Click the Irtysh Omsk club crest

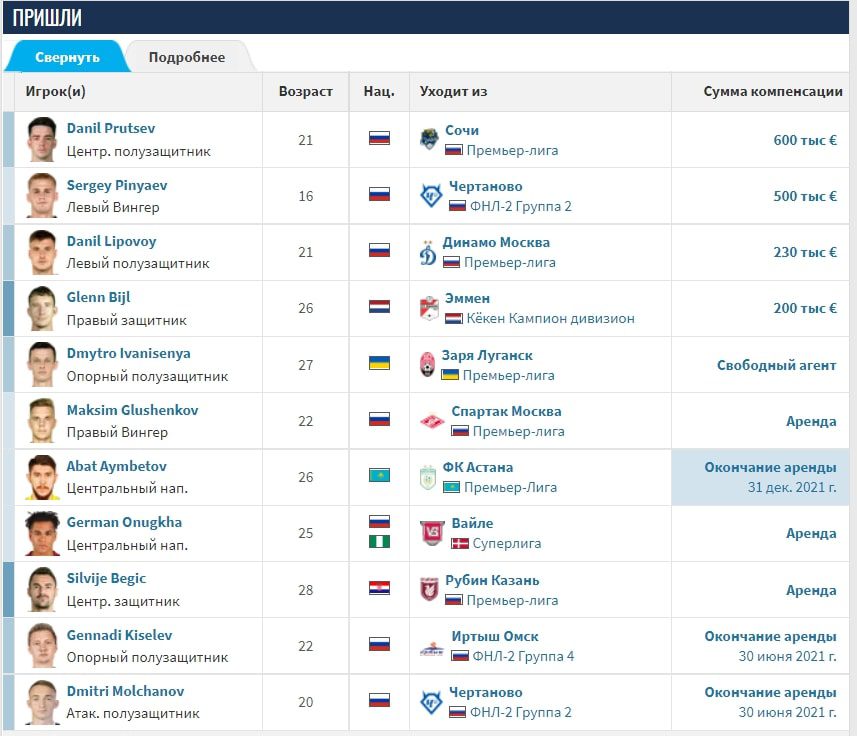(x=432, y=649)
